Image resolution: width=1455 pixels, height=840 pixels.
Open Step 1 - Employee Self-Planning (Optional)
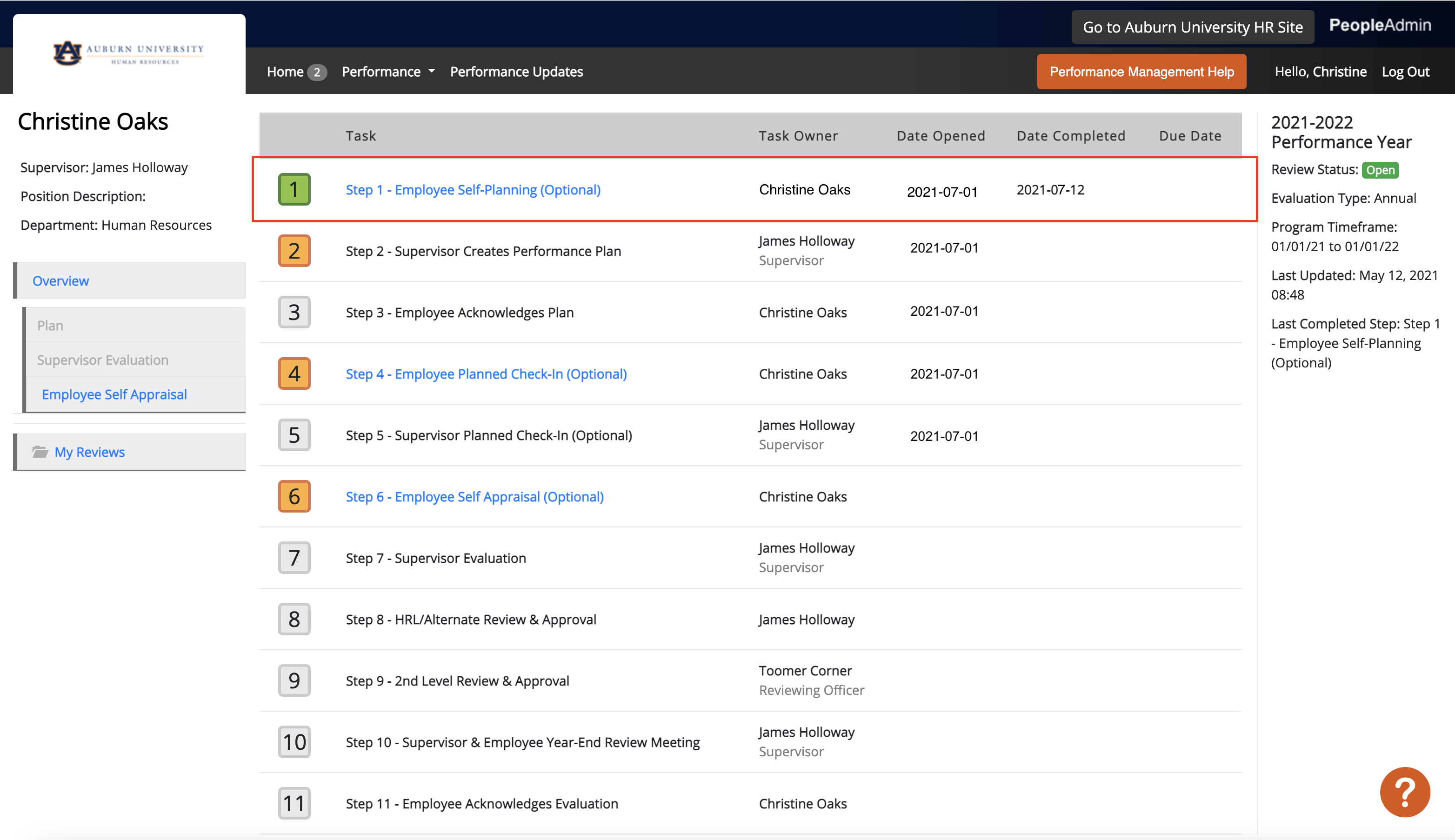(473, 190)
